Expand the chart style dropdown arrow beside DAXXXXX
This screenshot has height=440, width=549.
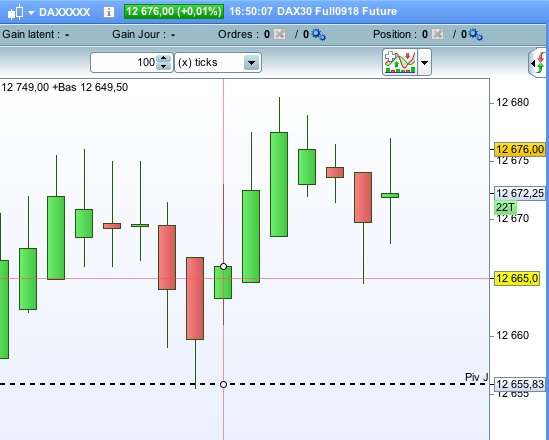click(x=31, y=13)
